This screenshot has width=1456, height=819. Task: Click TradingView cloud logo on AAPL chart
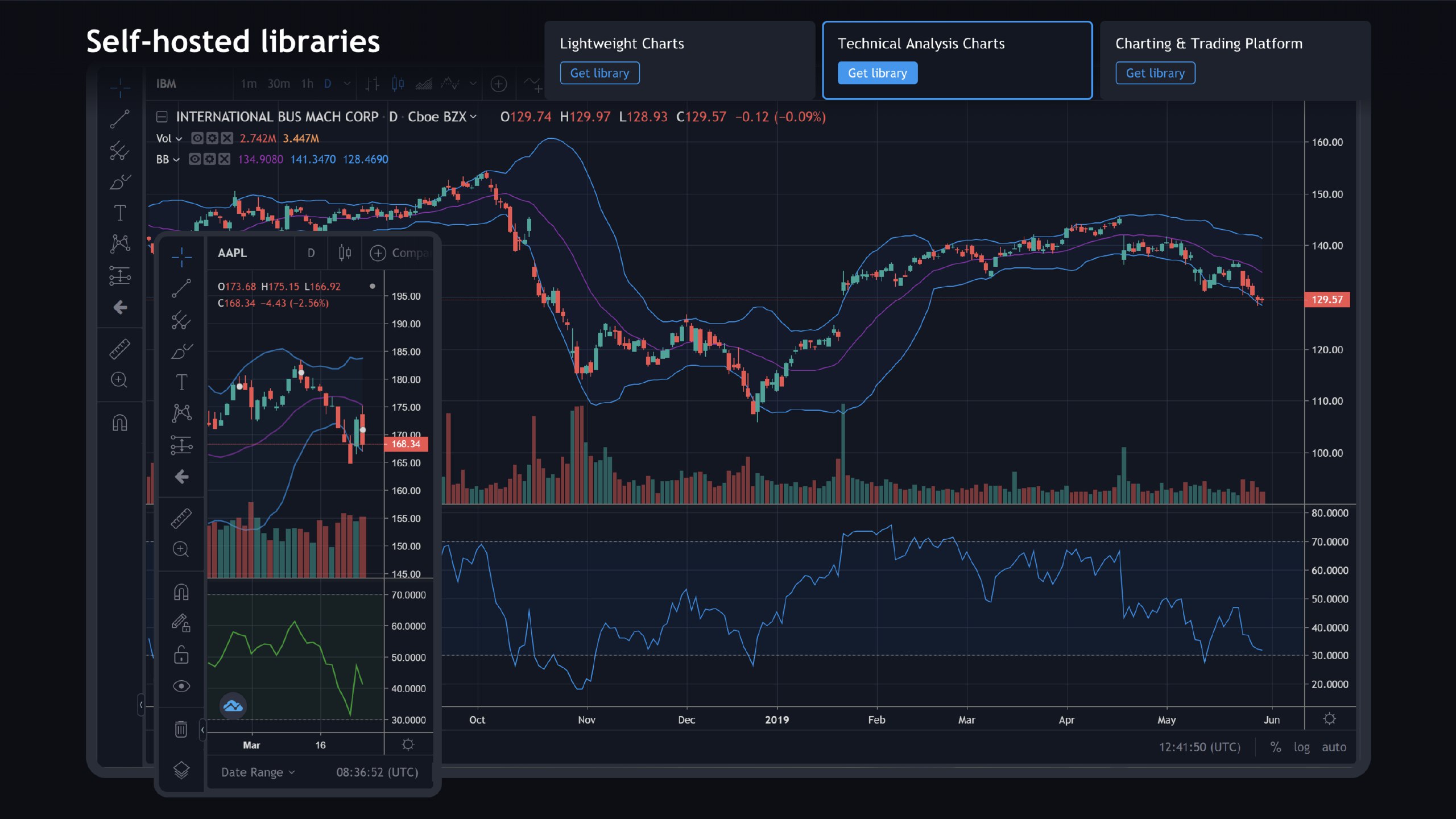click(x=233, y=706)
